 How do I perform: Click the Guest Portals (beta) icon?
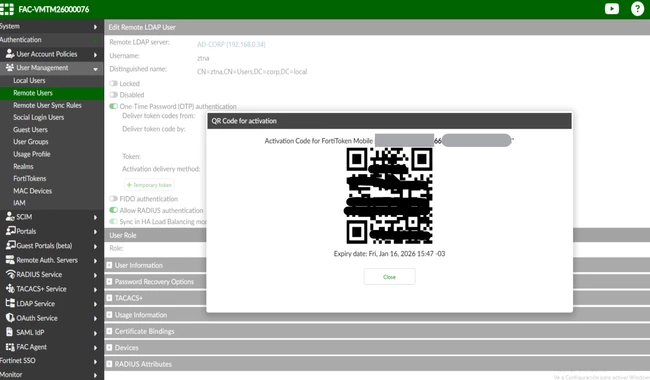pos(10,245)
